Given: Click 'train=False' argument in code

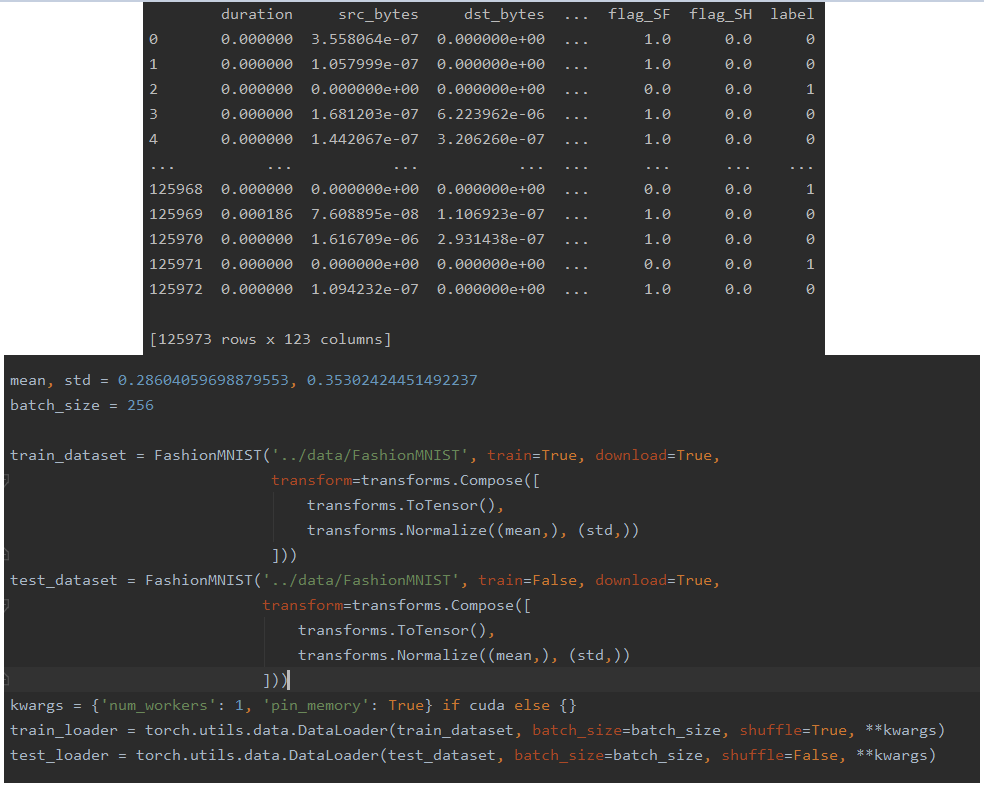Looking at the screenshot, I should click(x=528, y=581).
